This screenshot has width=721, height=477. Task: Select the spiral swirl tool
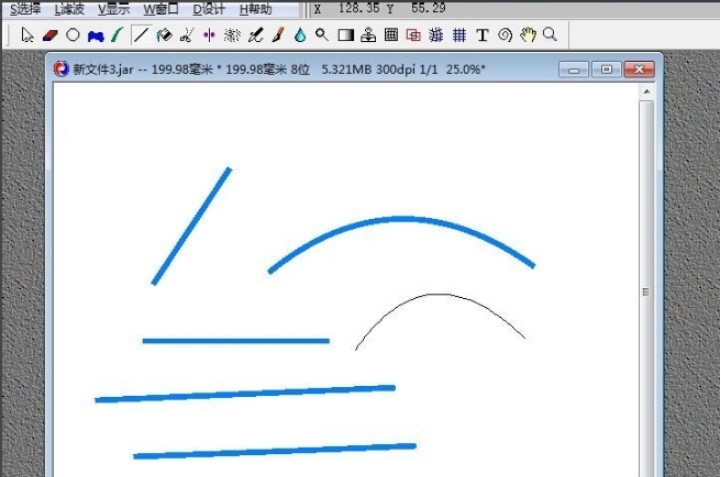[x=505, y=35]
